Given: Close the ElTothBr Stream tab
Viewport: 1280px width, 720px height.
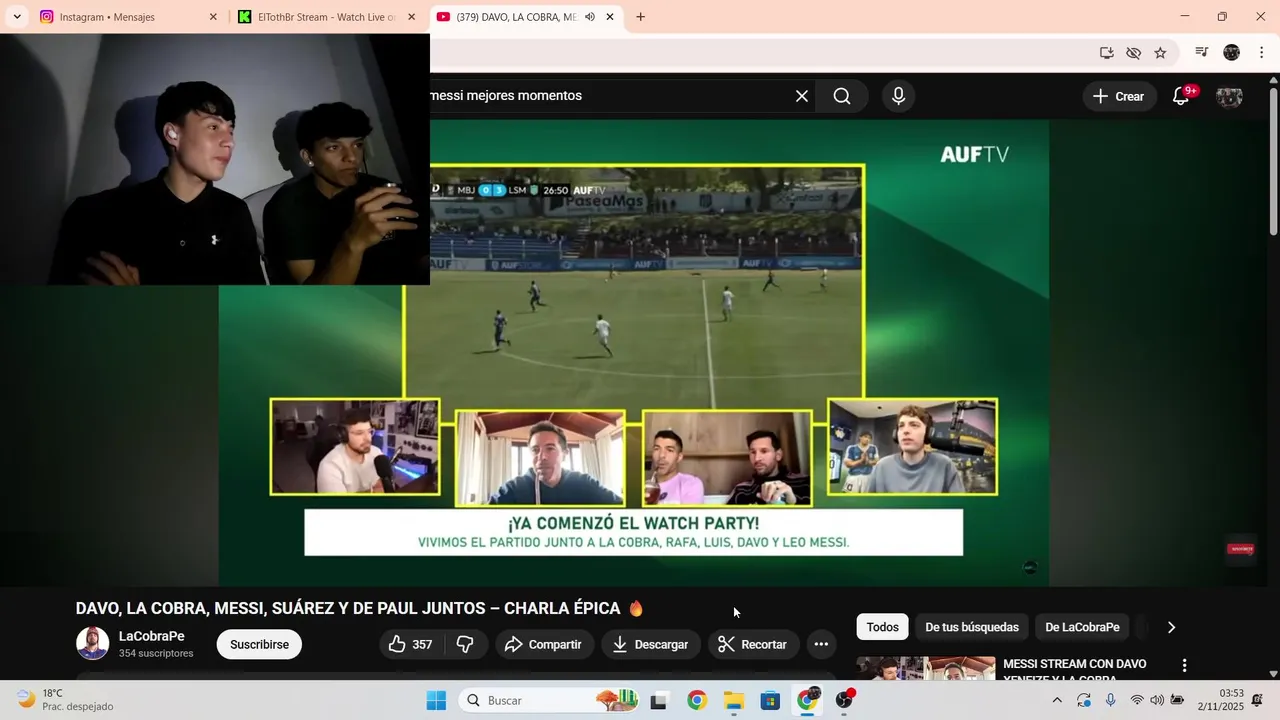Looking at the screenshot, I should pyautogui.click(x=411, y=17).
